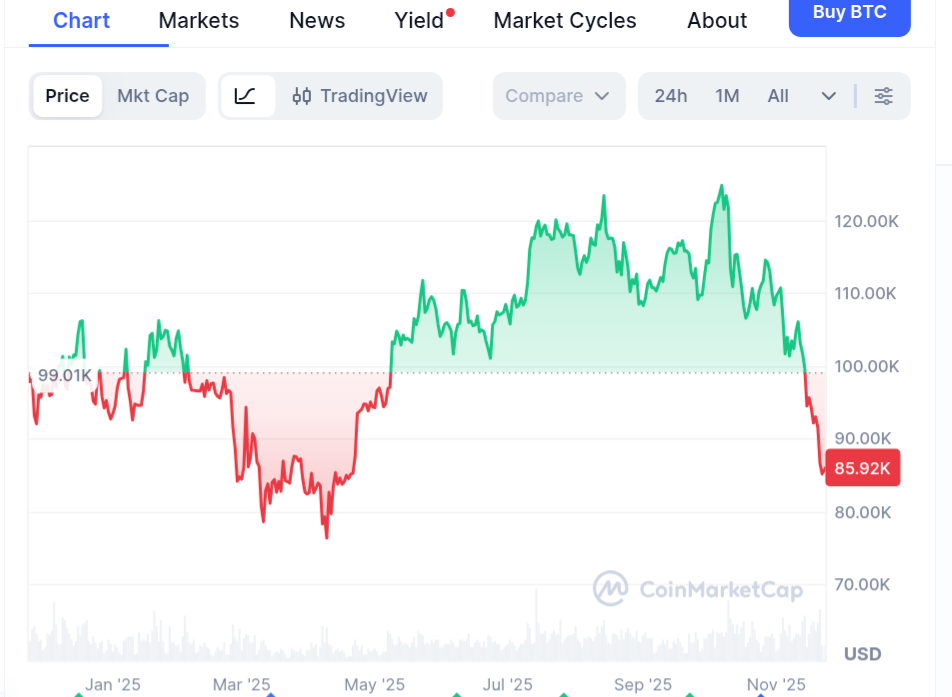Open the TradingView candlestick chart

tap(360, 96)
